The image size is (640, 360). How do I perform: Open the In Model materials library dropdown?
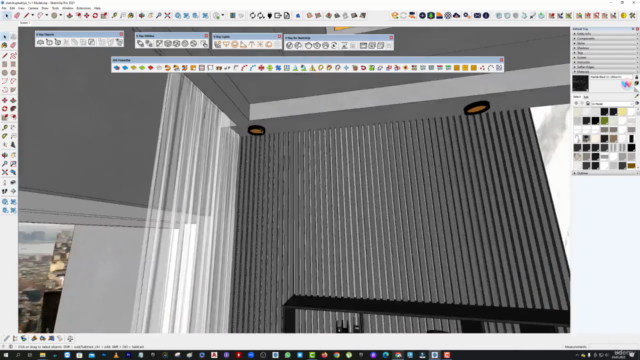coord(612,104)
